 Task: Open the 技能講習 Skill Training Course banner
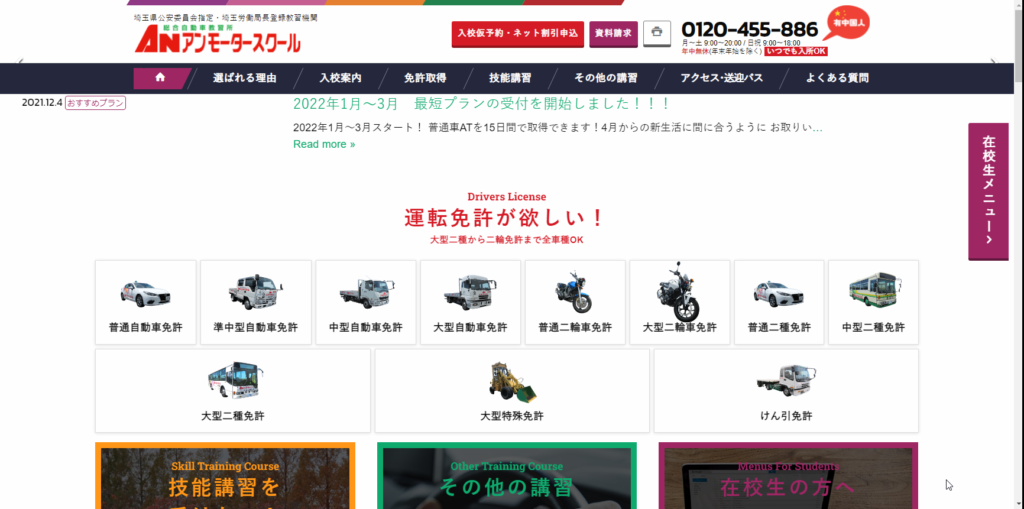(225, 476)
